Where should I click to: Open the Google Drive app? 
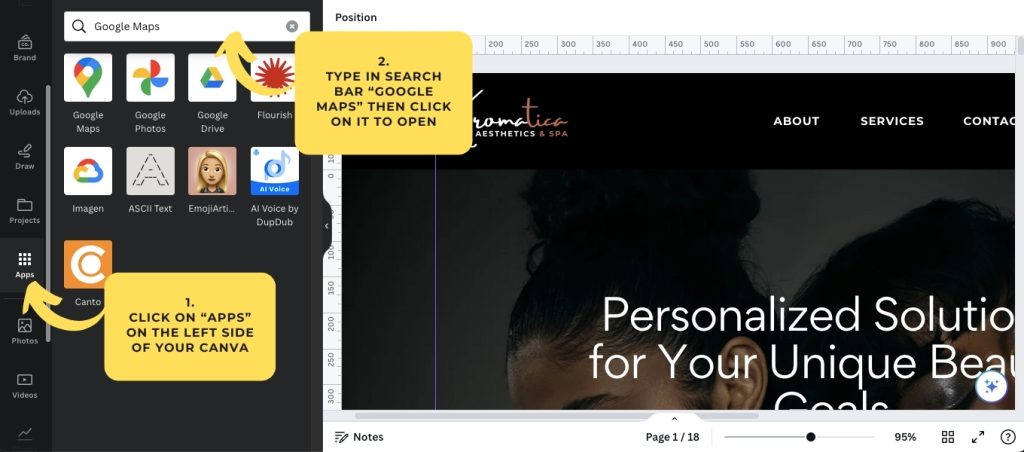click(212, 78)
